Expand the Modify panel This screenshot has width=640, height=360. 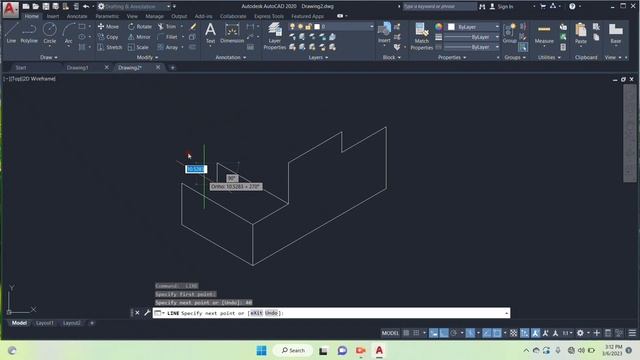tap(147, 58)
